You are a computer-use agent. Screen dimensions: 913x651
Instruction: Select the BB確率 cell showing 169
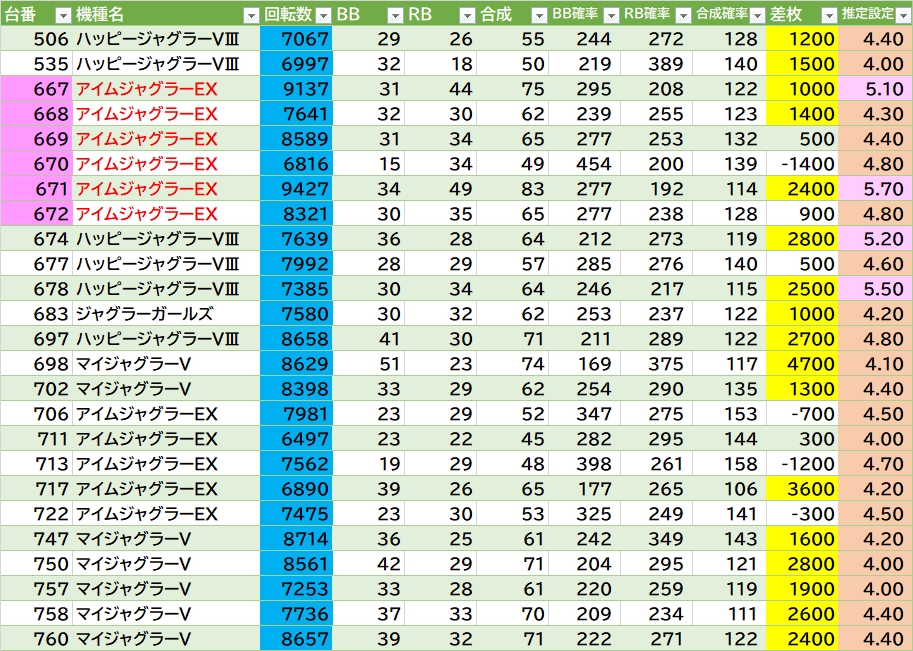coord(584,364)
